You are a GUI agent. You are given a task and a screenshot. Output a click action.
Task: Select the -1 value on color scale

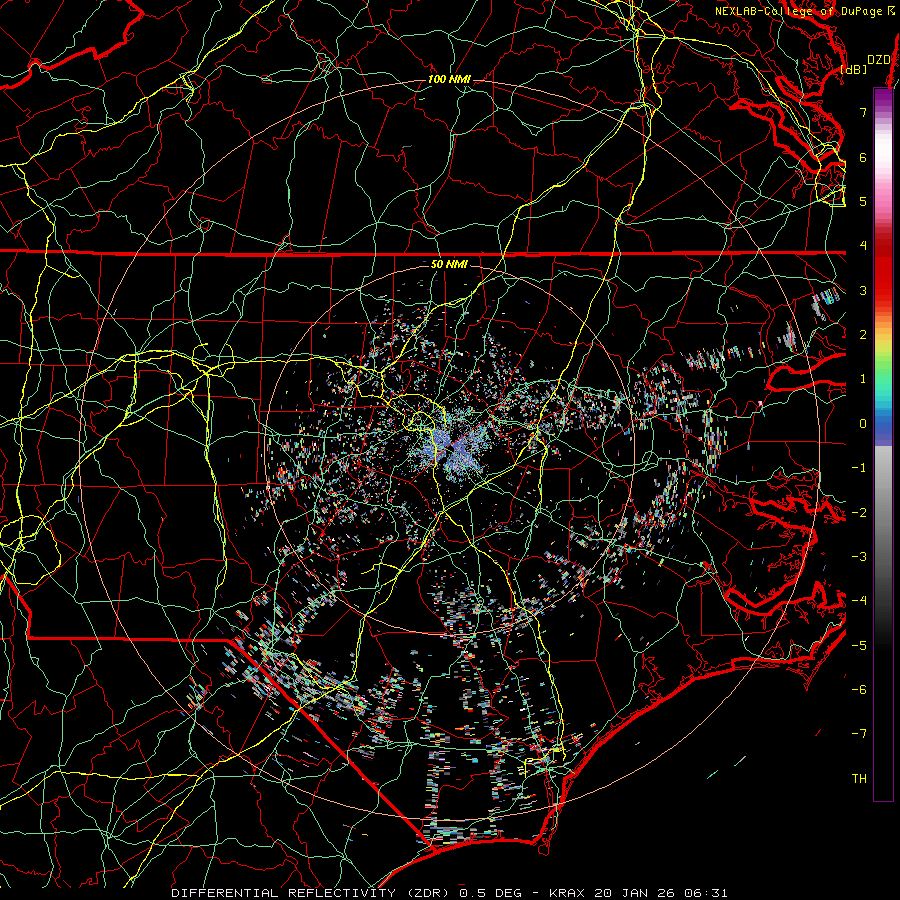point(859,467)
